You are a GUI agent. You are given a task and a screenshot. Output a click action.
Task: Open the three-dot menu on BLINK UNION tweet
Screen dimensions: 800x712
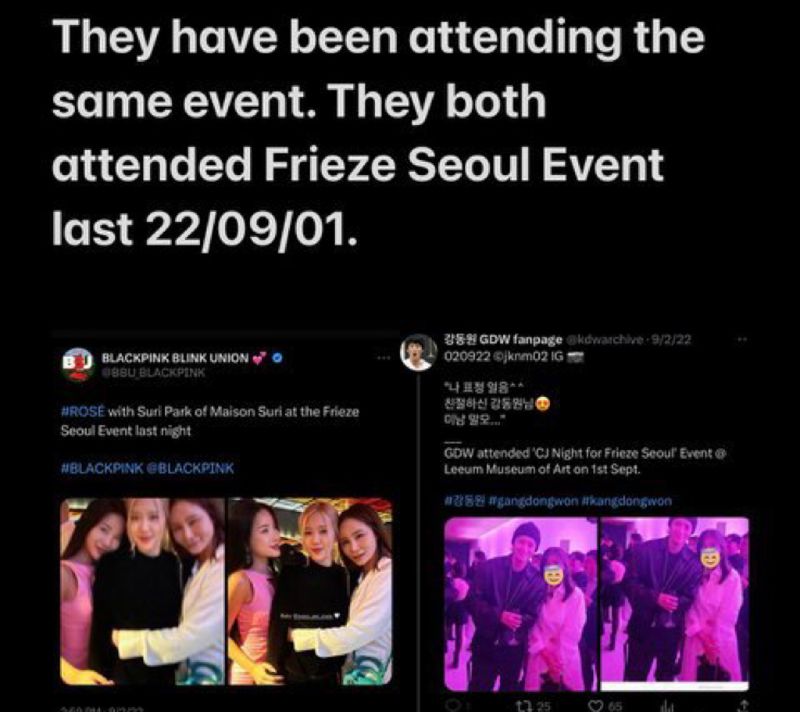coord(383,358)
